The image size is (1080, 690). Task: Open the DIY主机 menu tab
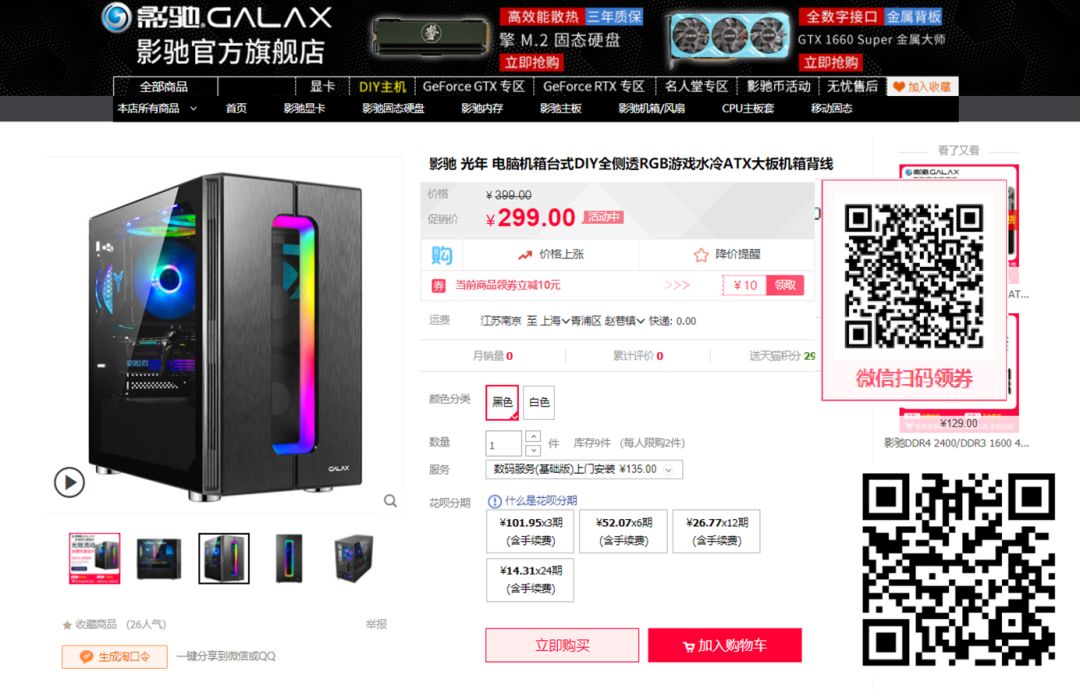click(382, 87)
